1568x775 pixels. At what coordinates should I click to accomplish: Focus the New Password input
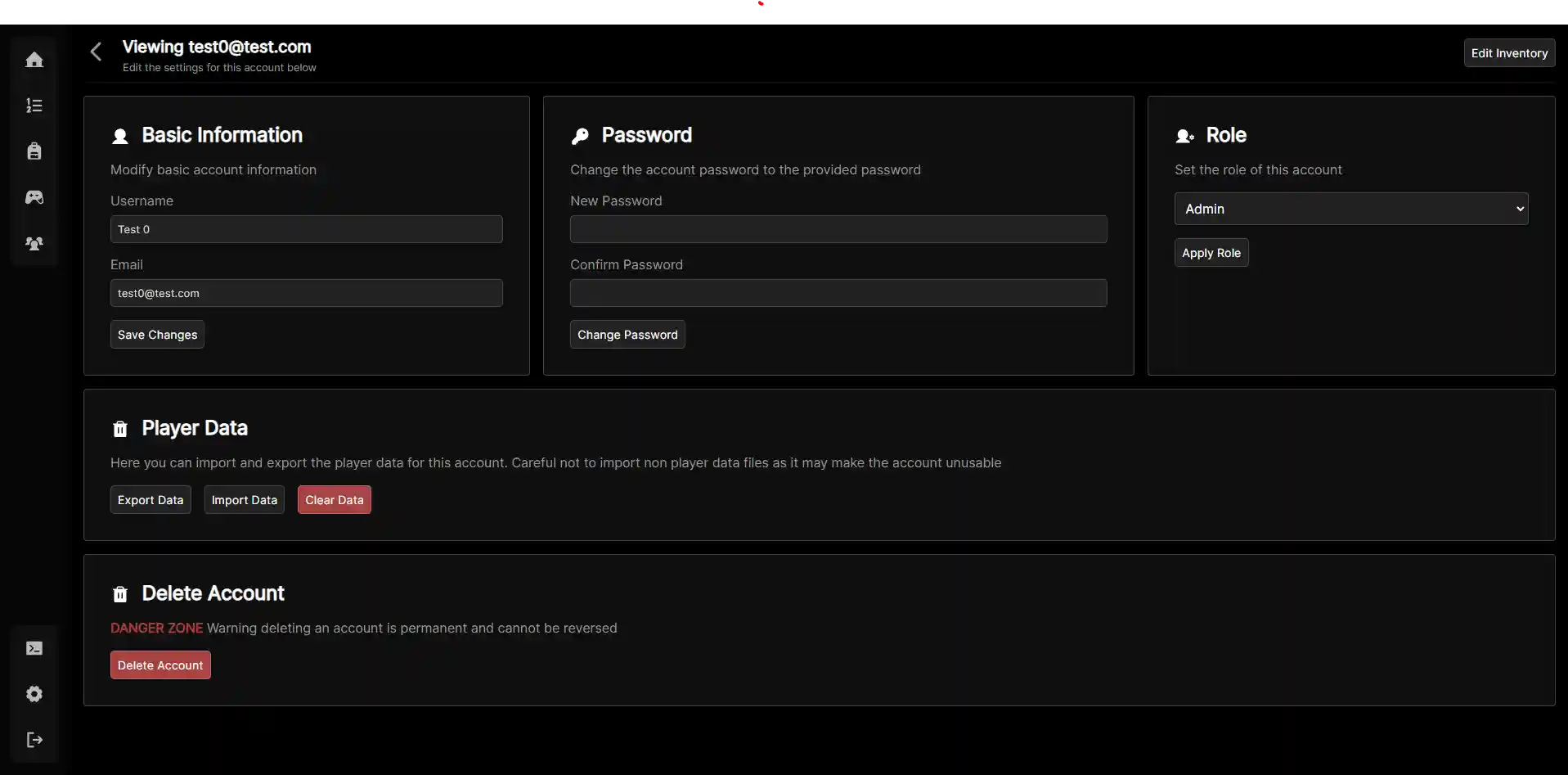pos(838,229)
